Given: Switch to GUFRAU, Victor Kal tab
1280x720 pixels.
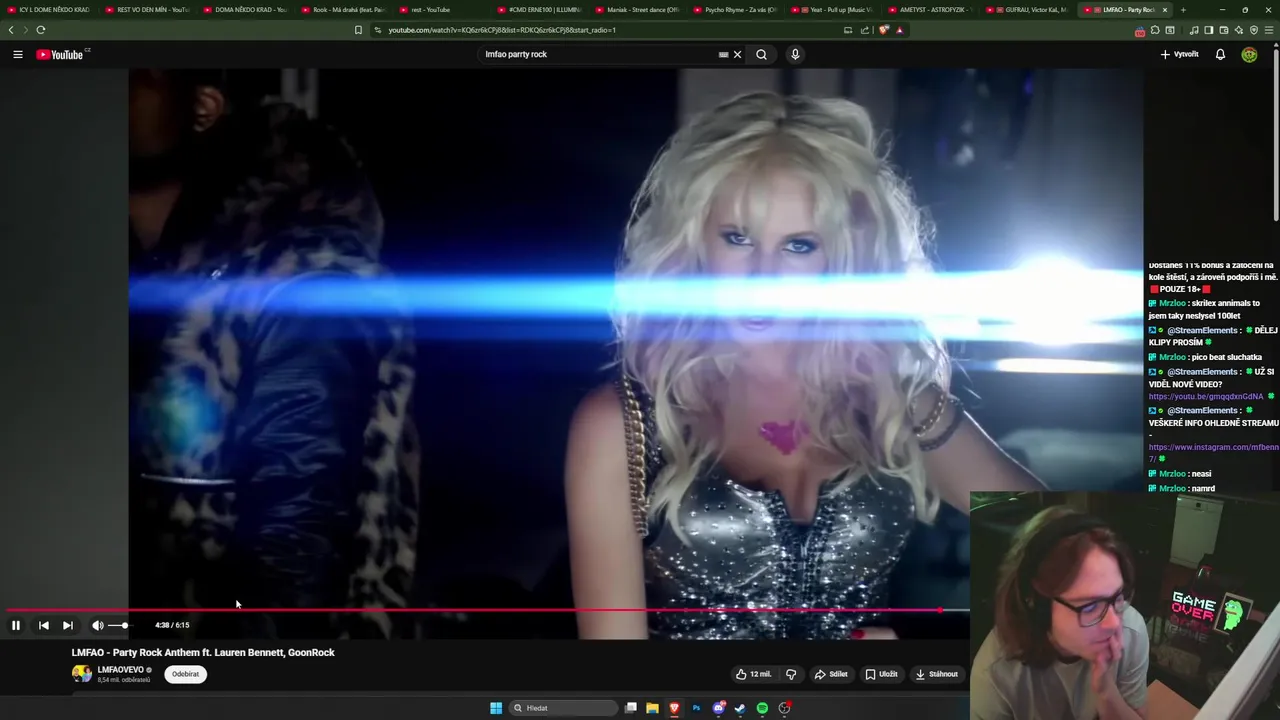Looking at the screenshot, I should click(1028, 10).
